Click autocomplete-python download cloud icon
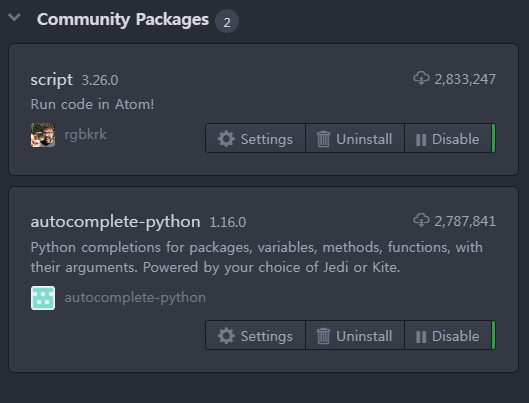Screen dimensions: 529x403 tap(421, 220)
